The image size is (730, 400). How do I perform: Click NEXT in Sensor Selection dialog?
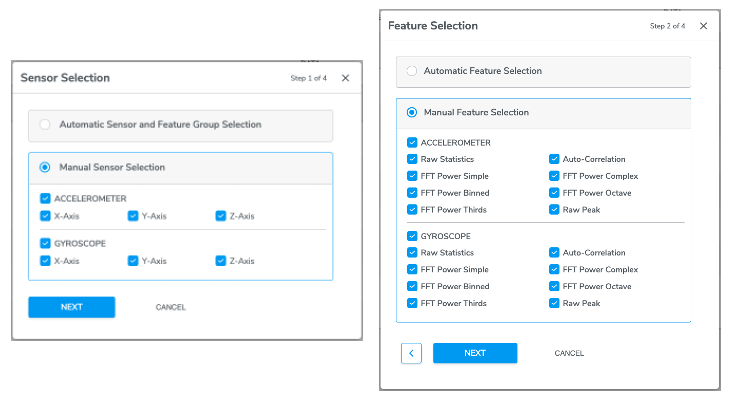click(x=72, y=307)
